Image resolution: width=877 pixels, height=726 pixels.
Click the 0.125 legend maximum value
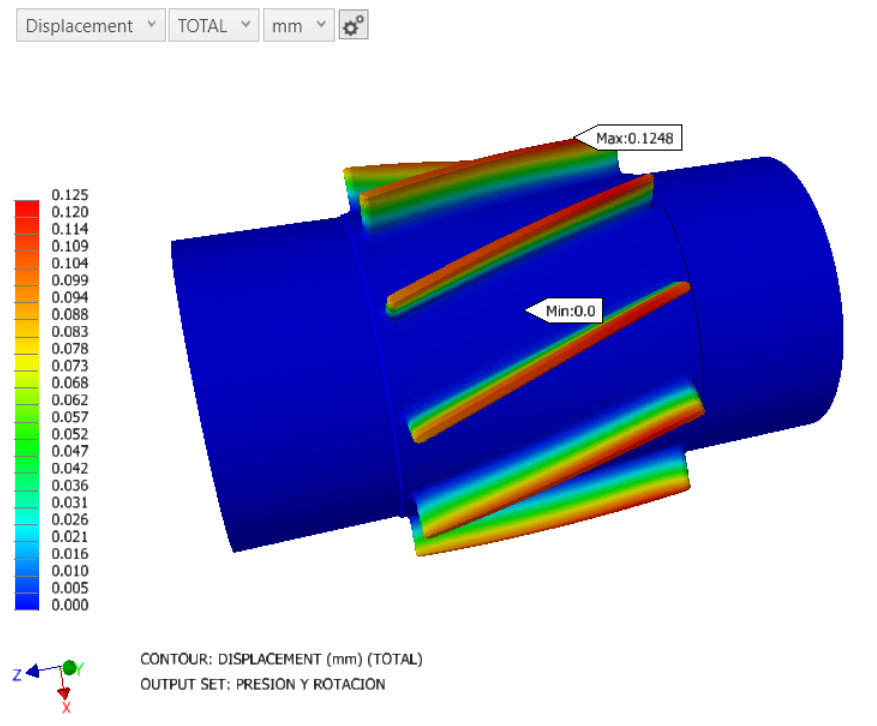[x=70, y=194]
